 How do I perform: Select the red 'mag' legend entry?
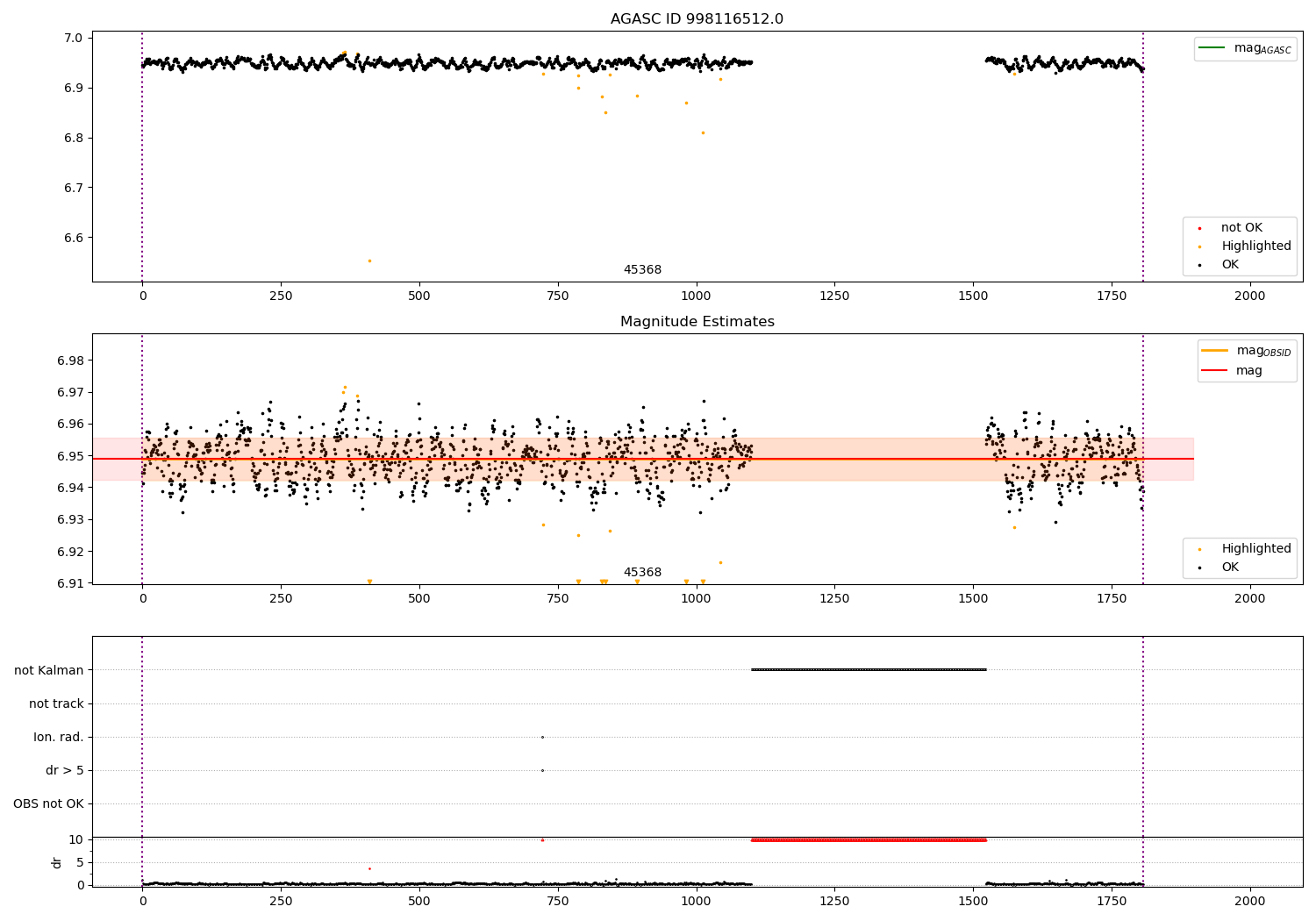click(x=1233, y=371)
